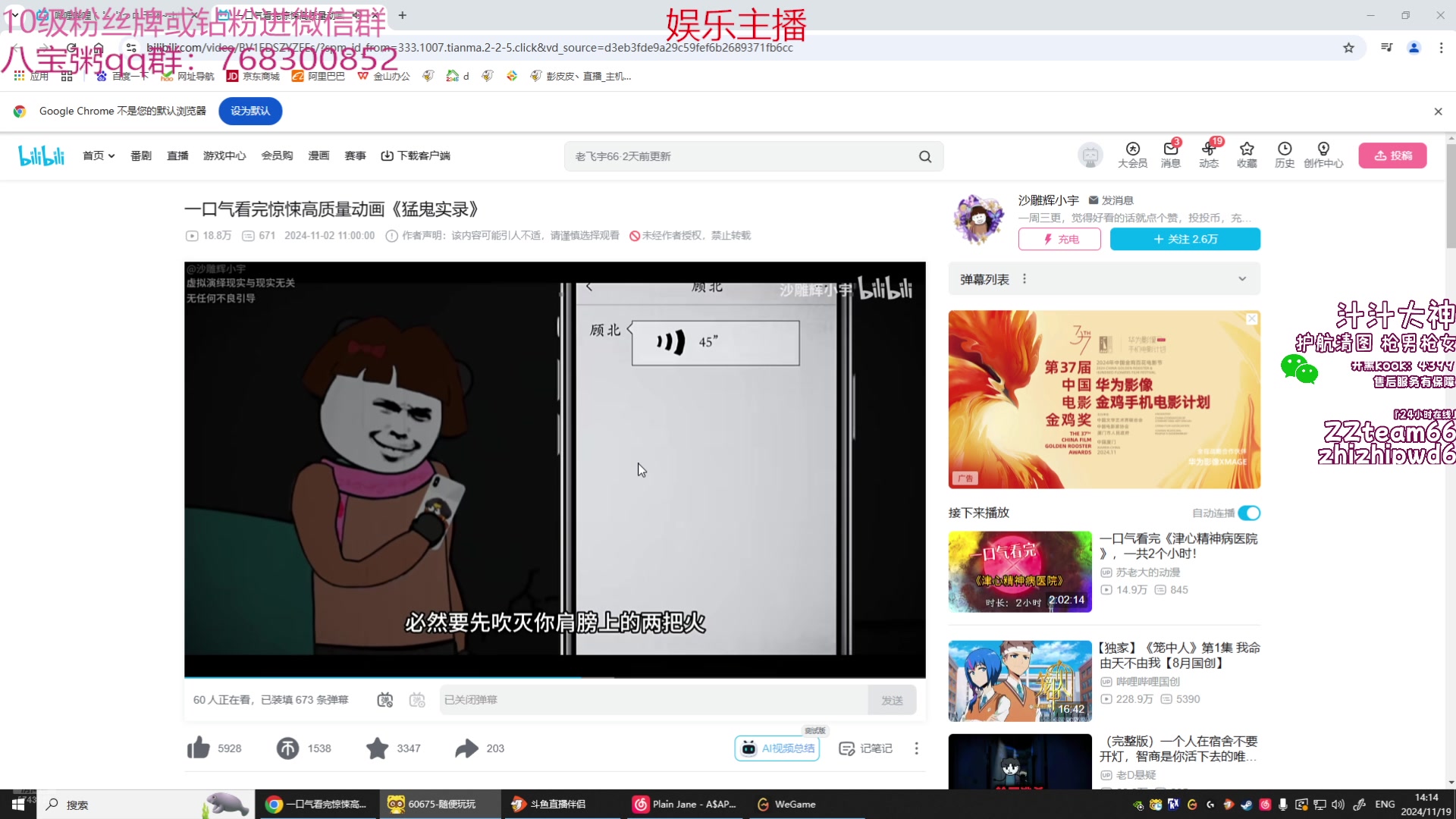Image resolution: width=1456 pixels, height=819 pixels.
Task: Open media control icon in Chrome toolbar
Action: [1387, 48]
